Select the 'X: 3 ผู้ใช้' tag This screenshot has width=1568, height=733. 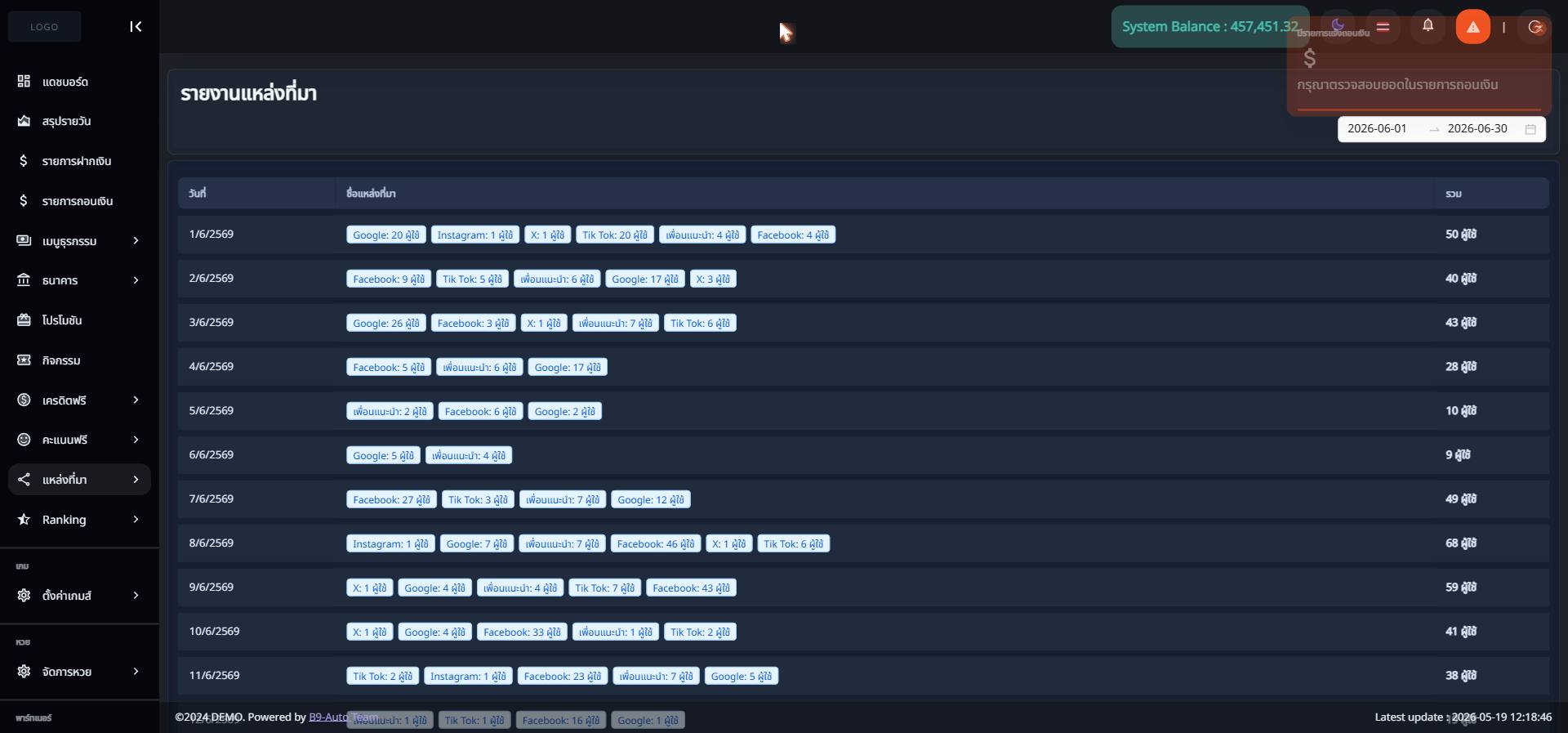click(713, 279)
